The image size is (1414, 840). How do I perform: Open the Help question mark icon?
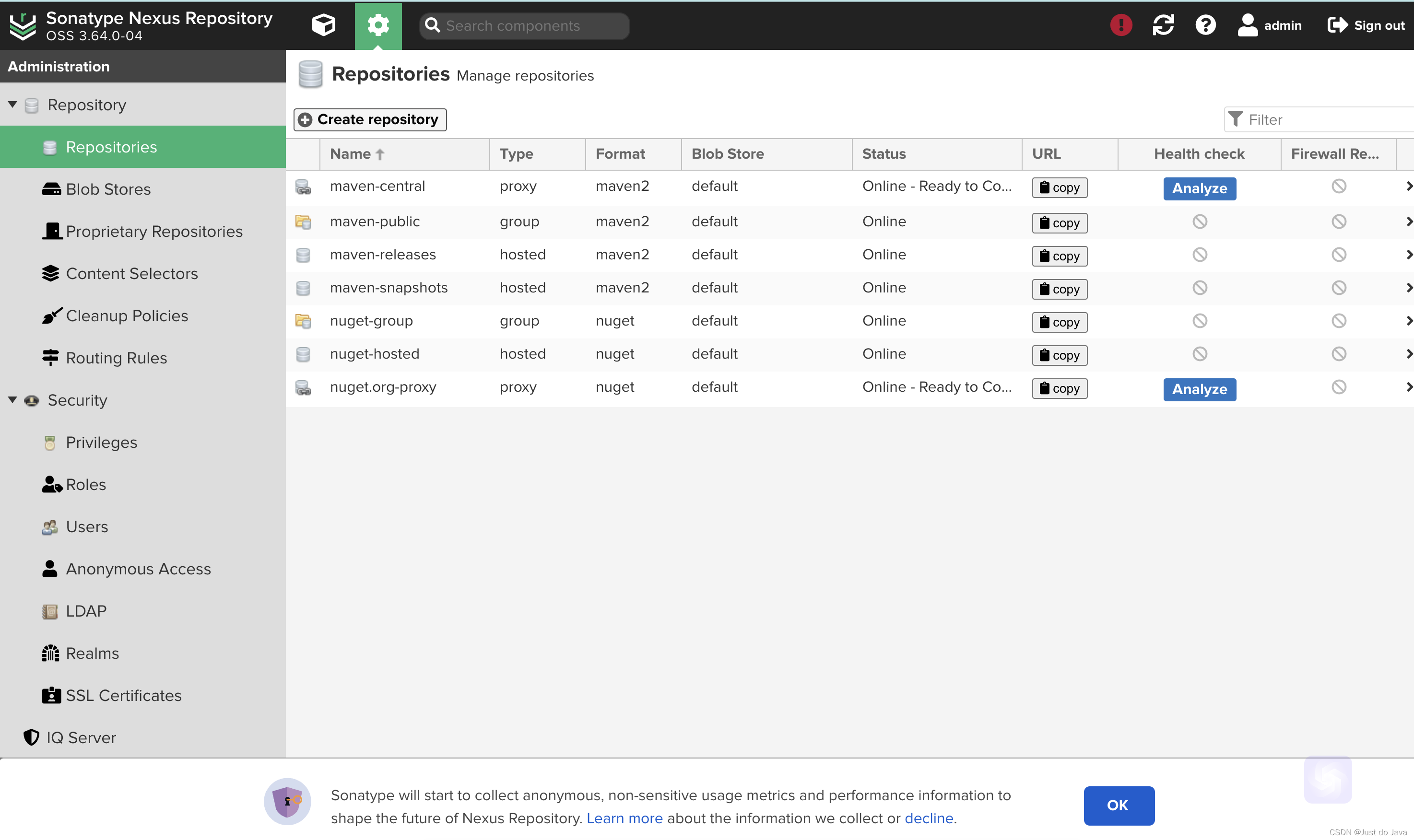[1205, 25]
